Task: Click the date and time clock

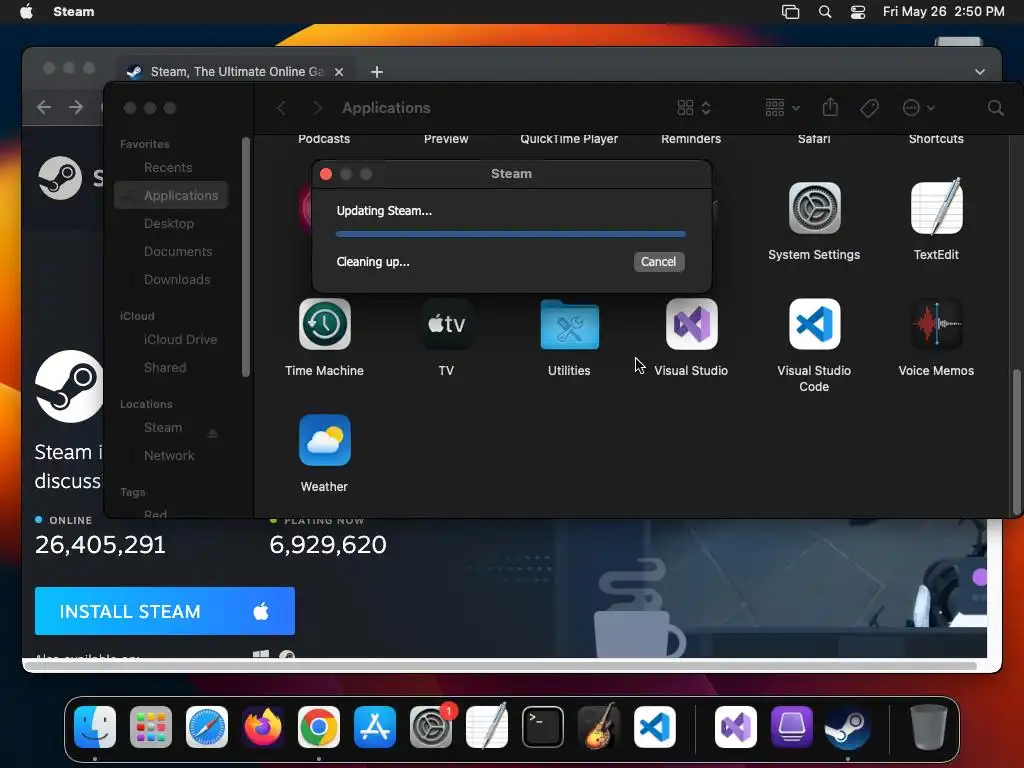Action: coord(943,12)
